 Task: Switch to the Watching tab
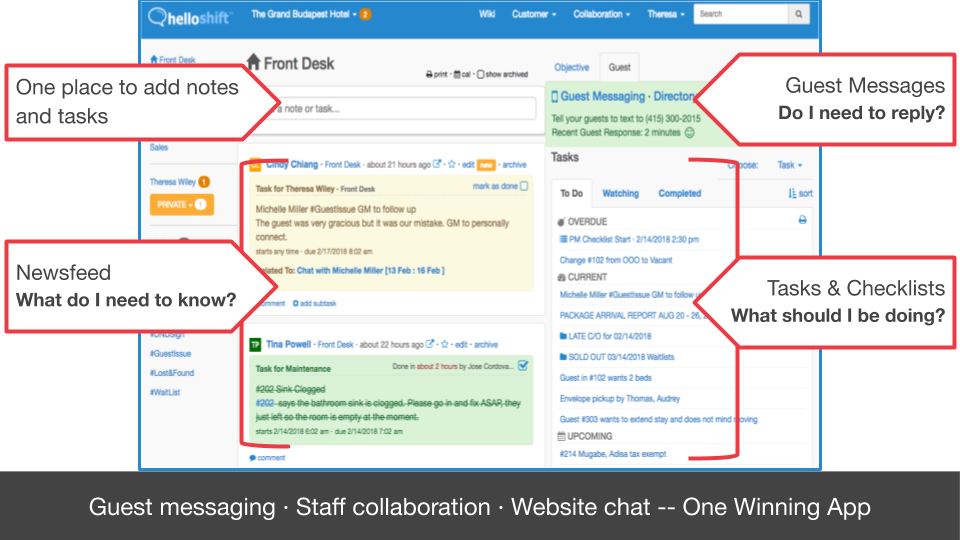click(x=620, y=194)
